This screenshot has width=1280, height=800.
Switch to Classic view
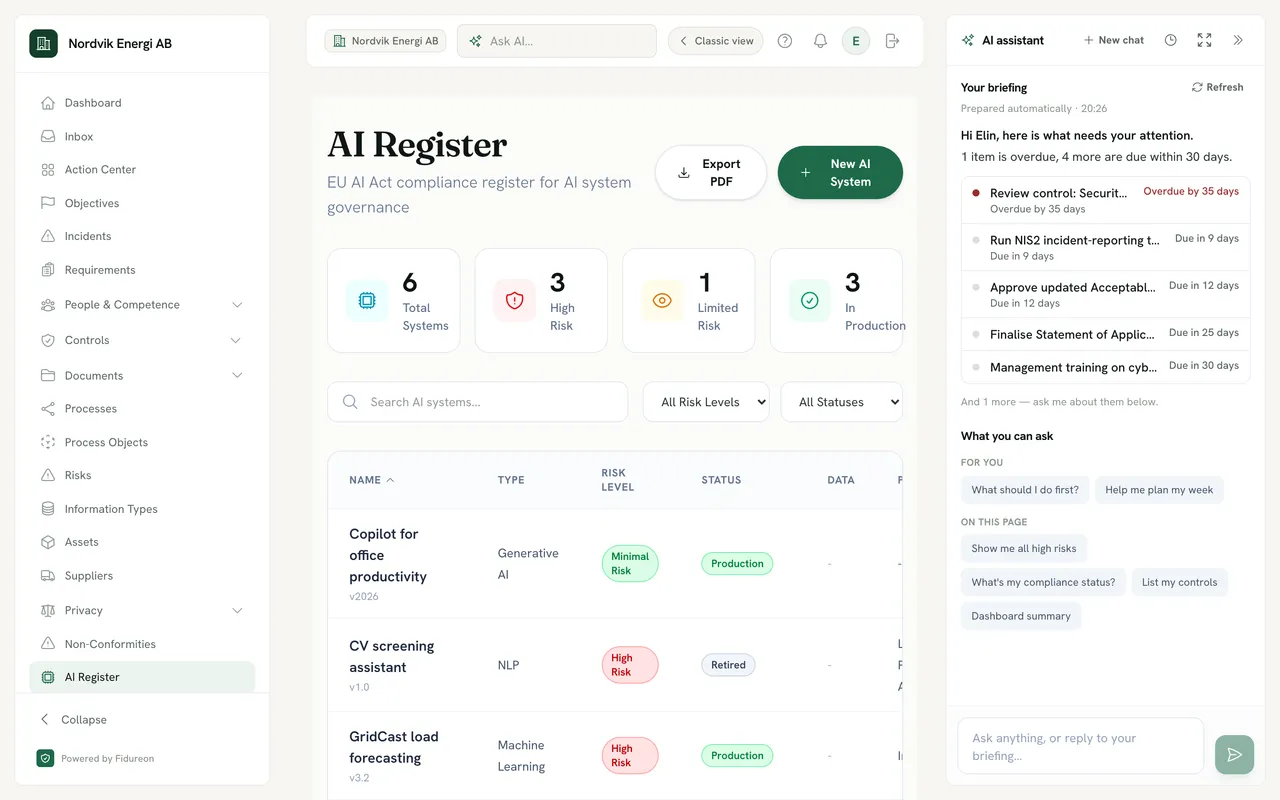716,41
